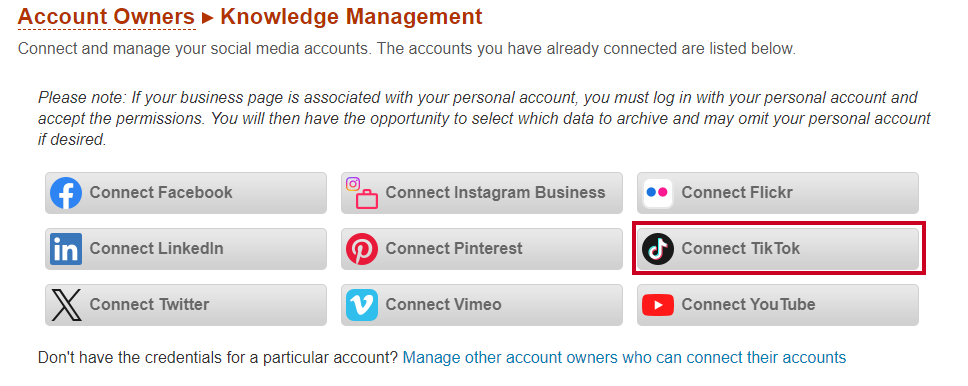Select Connect YouTube button text
968x386 pixels.
[748, 304]
